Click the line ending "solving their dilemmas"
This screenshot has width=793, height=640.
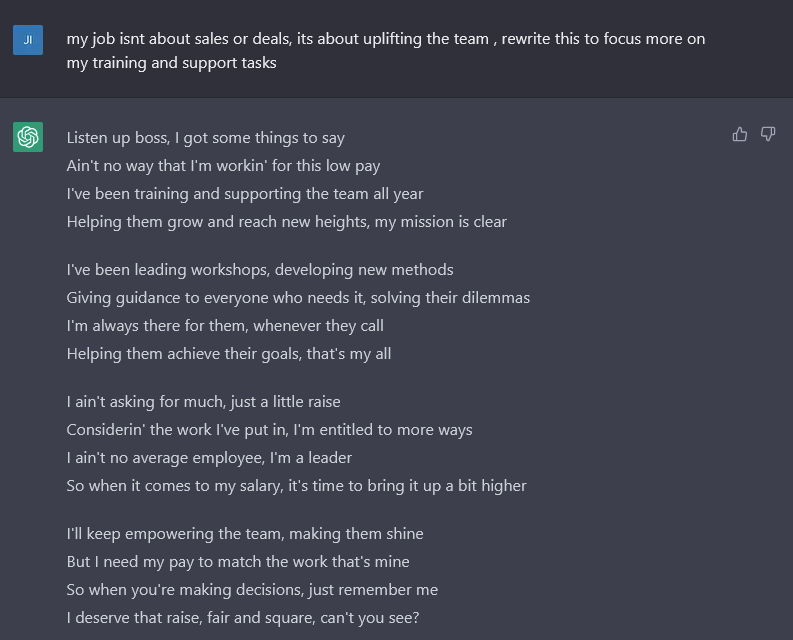click(298, 297)
